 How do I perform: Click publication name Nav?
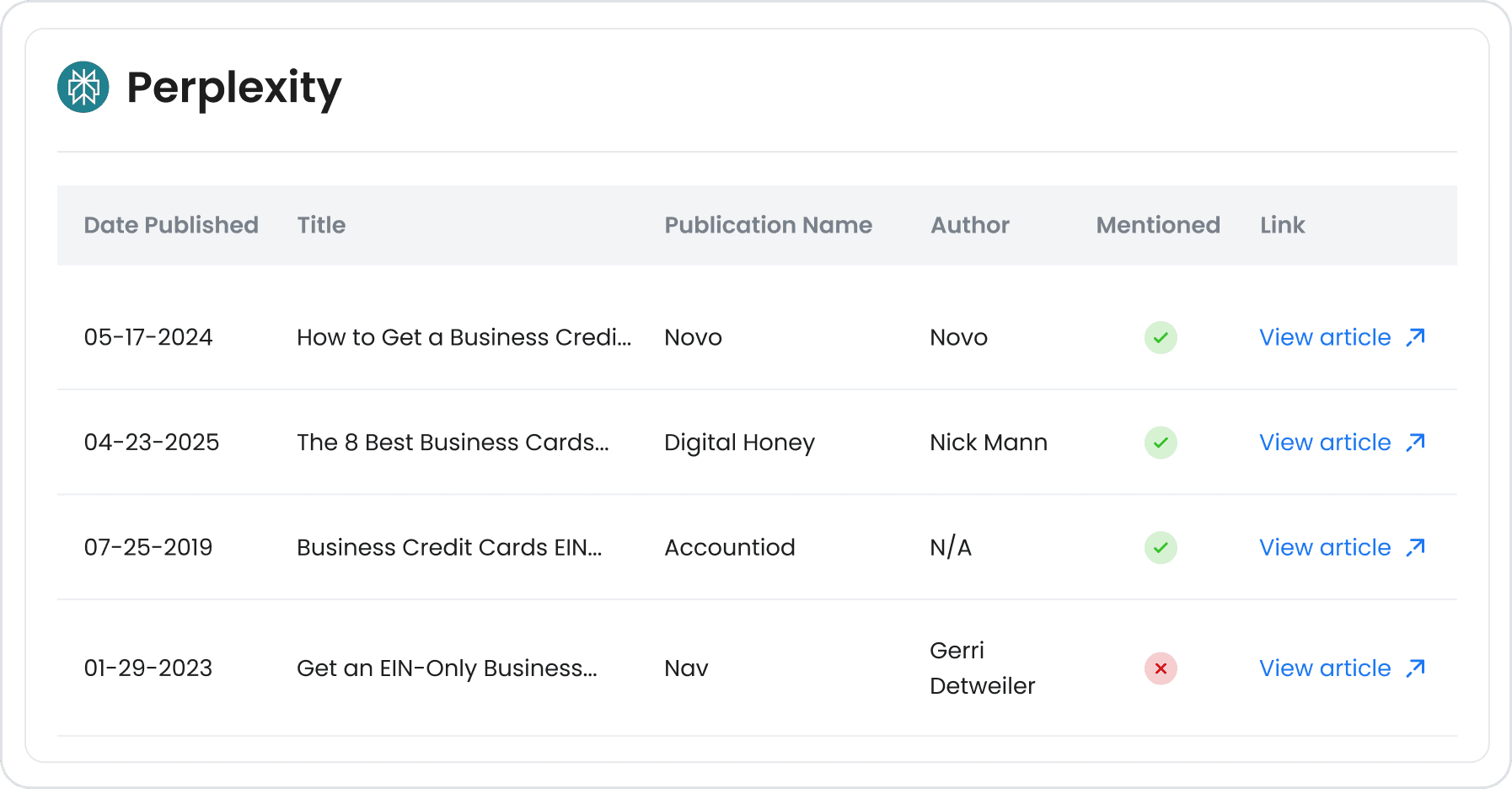pos(686,668)
